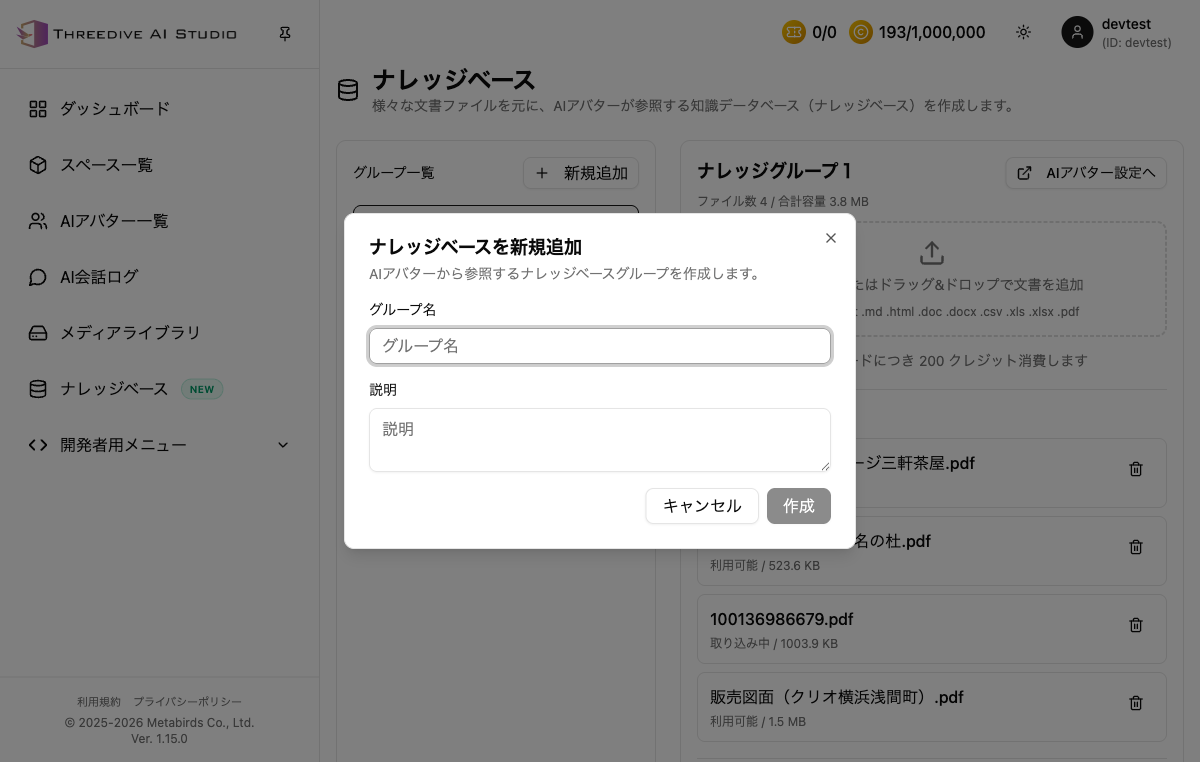The width and height of the screenshot is (1200, 762).
Task: Focus the 説明 textarea
Action: [600, 440]
